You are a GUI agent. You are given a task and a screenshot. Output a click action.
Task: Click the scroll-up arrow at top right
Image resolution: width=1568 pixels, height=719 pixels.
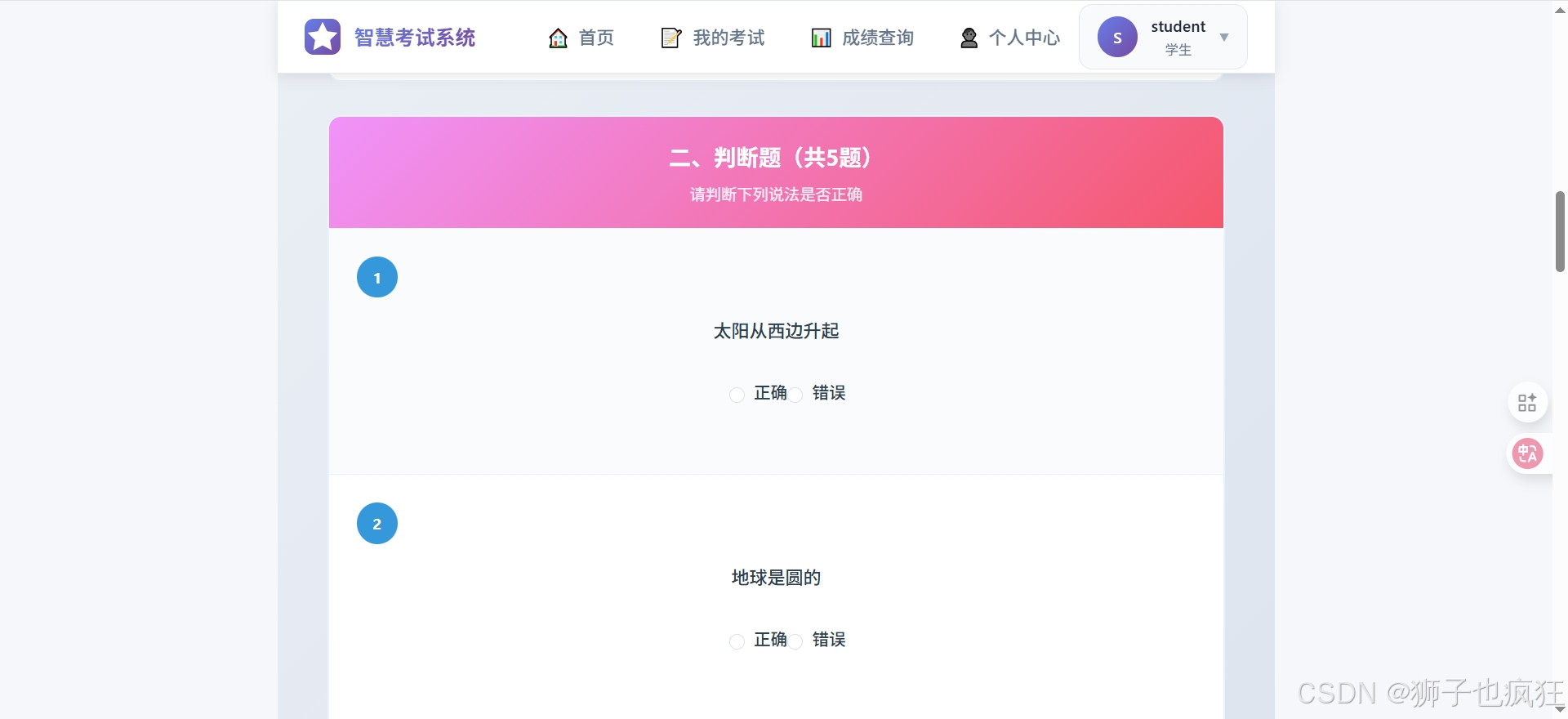tap(1558, 10)
